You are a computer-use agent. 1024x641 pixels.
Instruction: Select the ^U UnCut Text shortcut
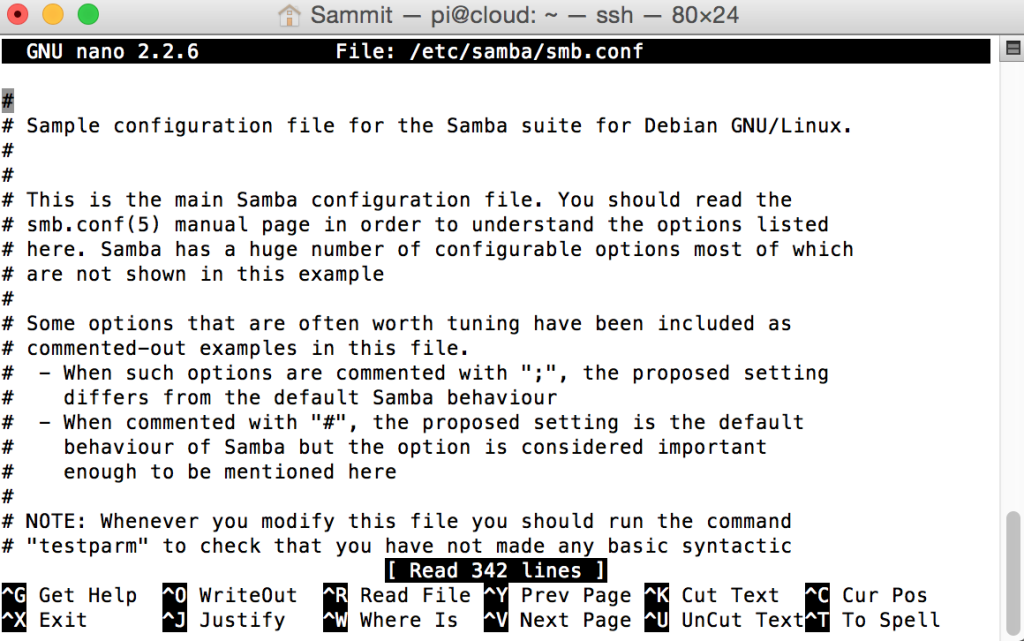[724, 619]
